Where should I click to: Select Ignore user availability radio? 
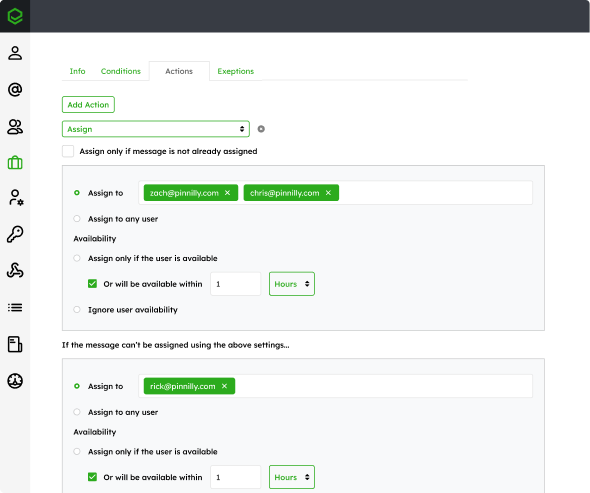tap(77, 310)
